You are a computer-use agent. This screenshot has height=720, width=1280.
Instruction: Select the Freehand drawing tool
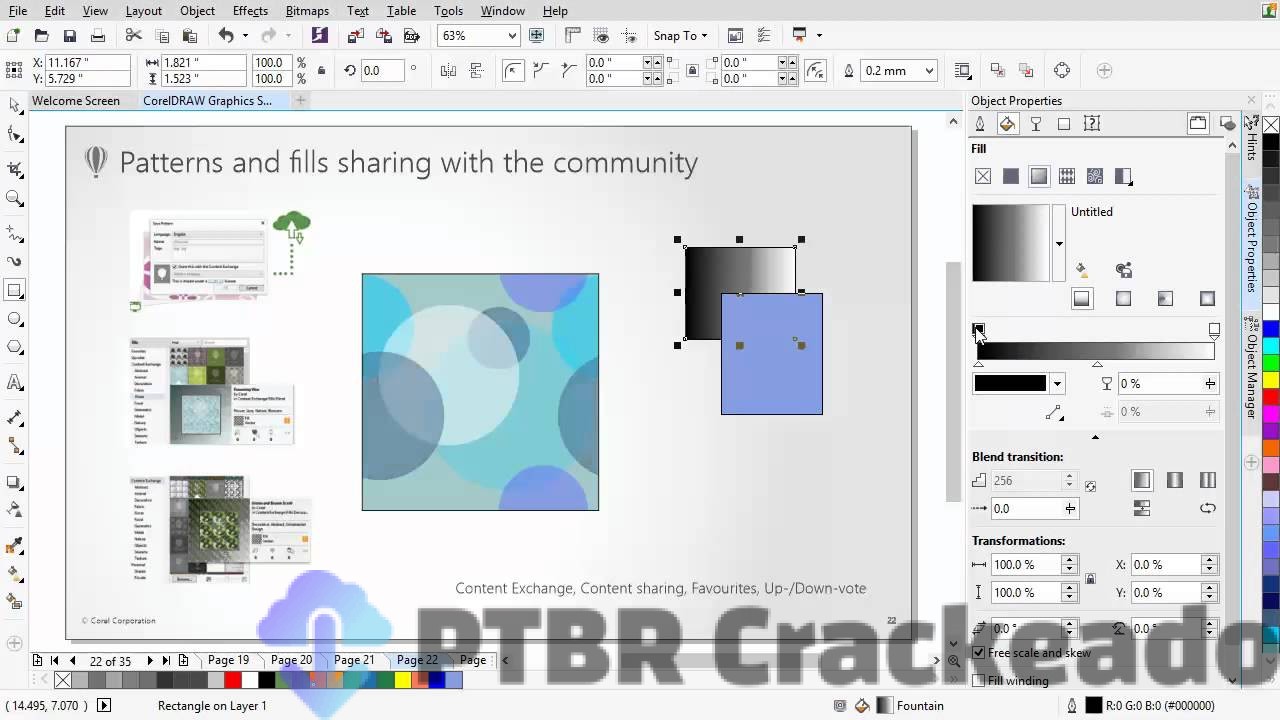[15, 233]
